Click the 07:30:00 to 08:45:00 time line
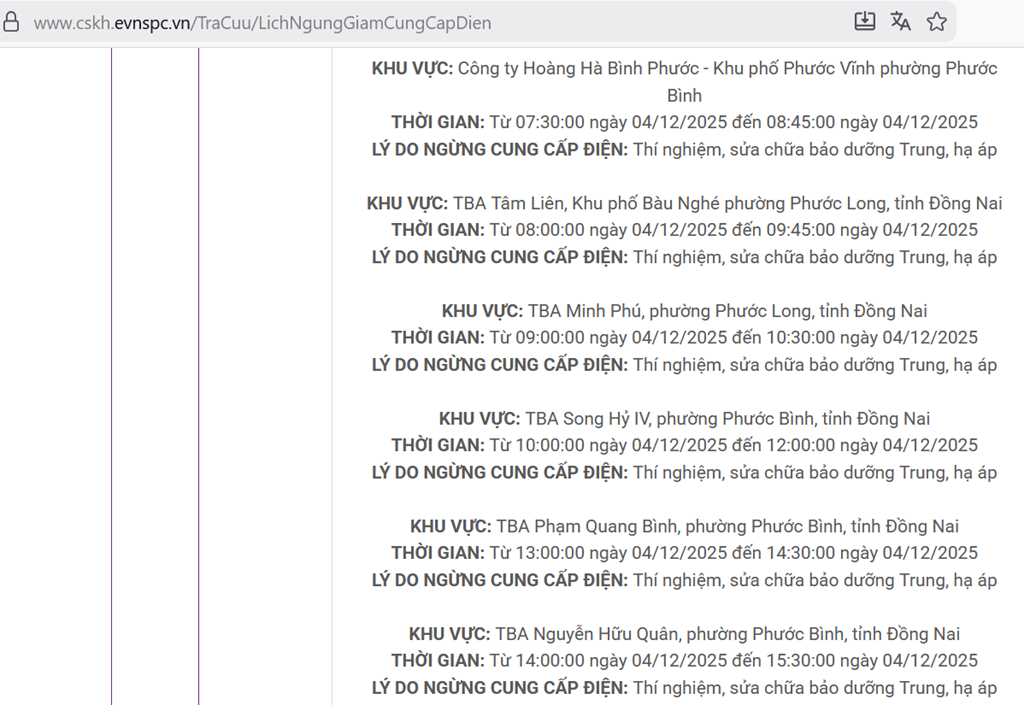 coord(684,123)
